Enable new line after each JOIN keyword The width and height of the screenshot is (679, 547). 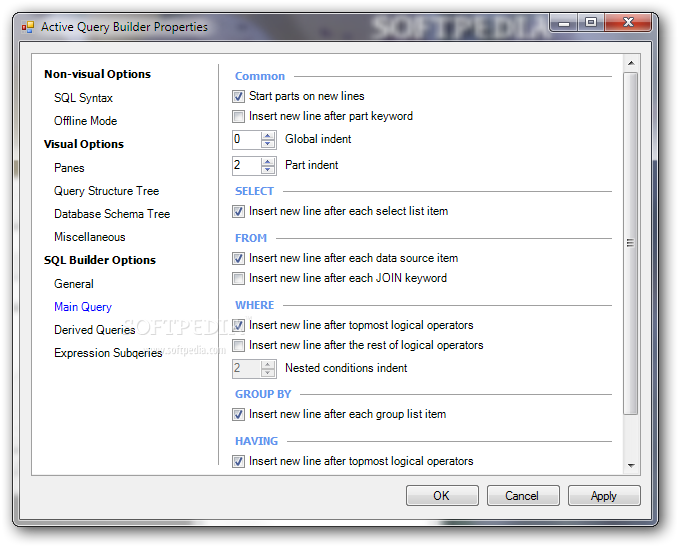(x=238, y=278)
